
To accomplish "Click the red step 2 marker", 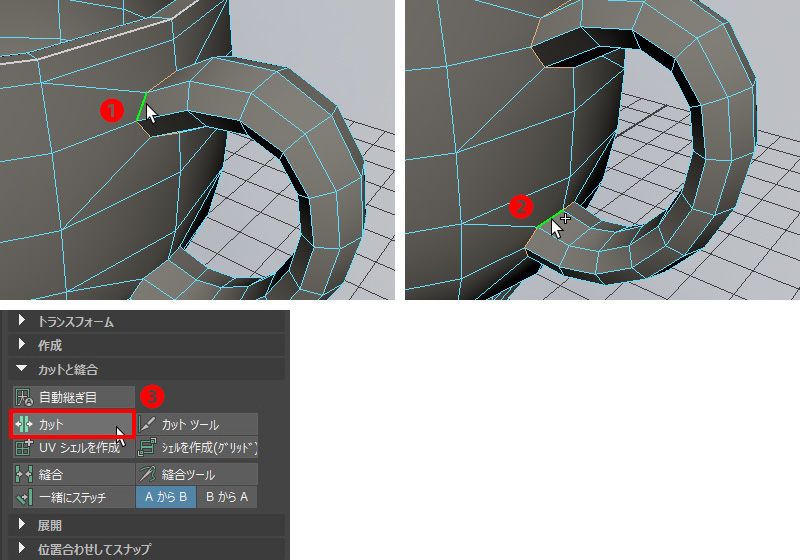I will (520, 207).
